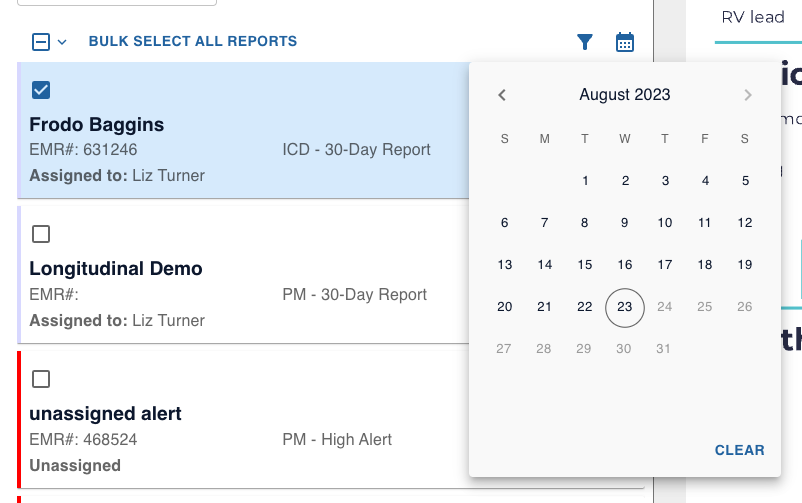802x503 pixels.
Task: Select August 23 in the calendar
Action: pos(625,307)
